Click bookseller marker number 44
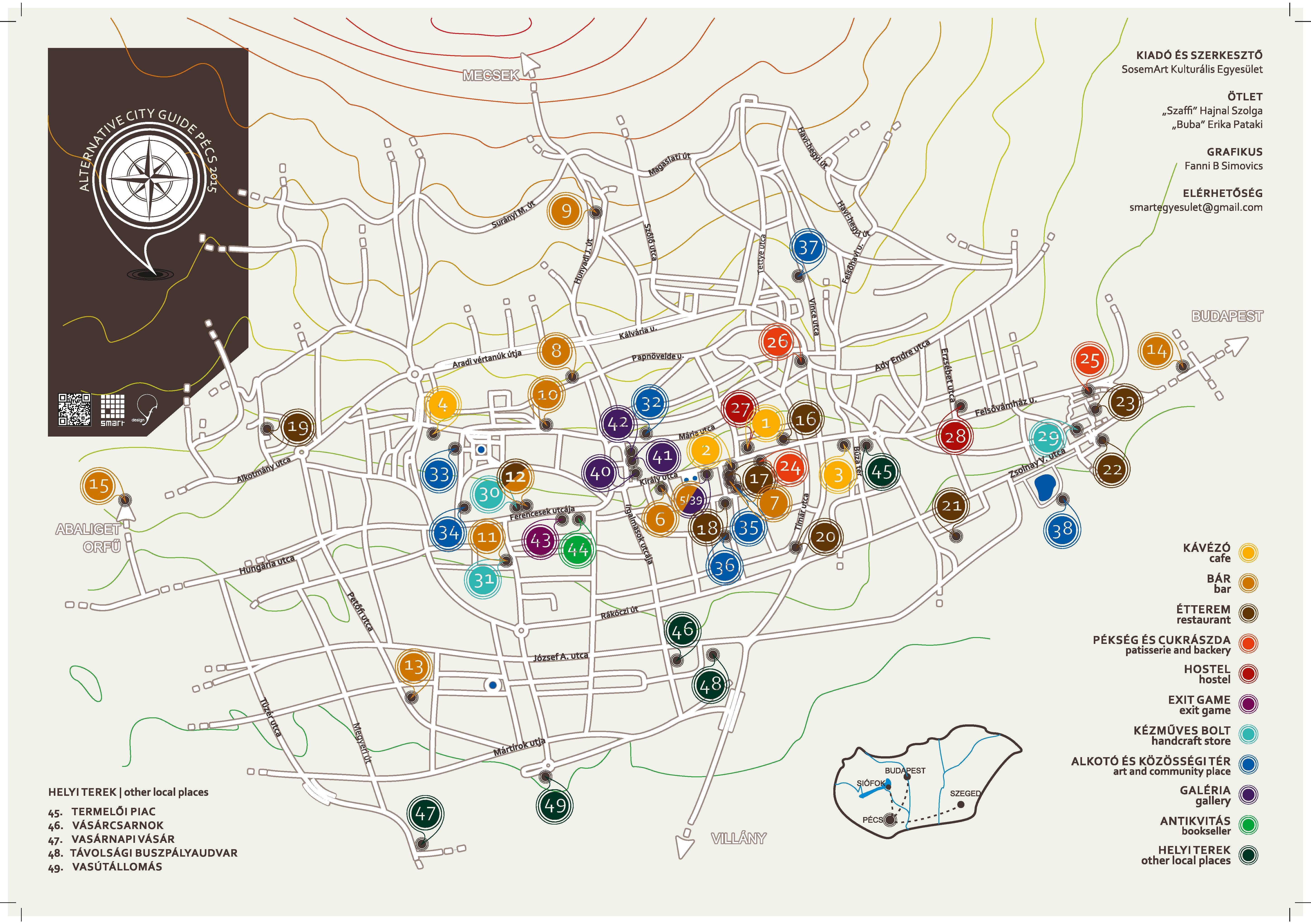 click(577, 550)
